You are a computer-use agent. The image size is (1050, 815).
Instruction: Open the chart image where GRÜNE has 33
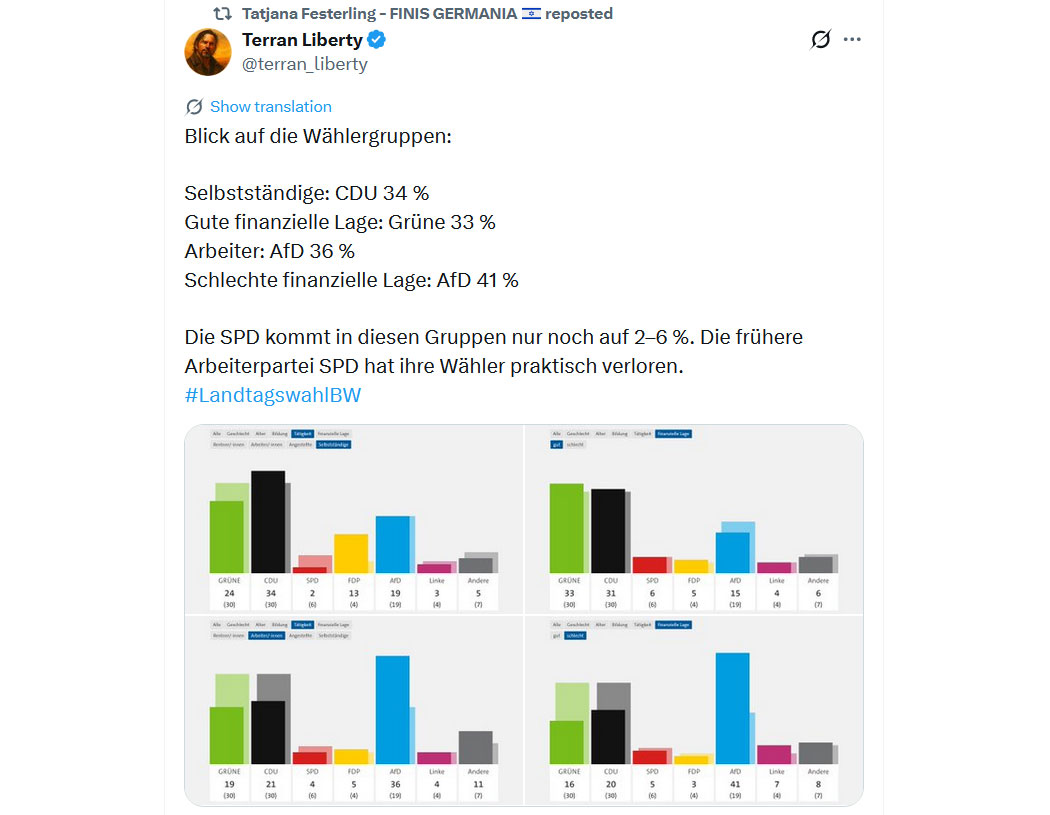click(x=694, y=518)
